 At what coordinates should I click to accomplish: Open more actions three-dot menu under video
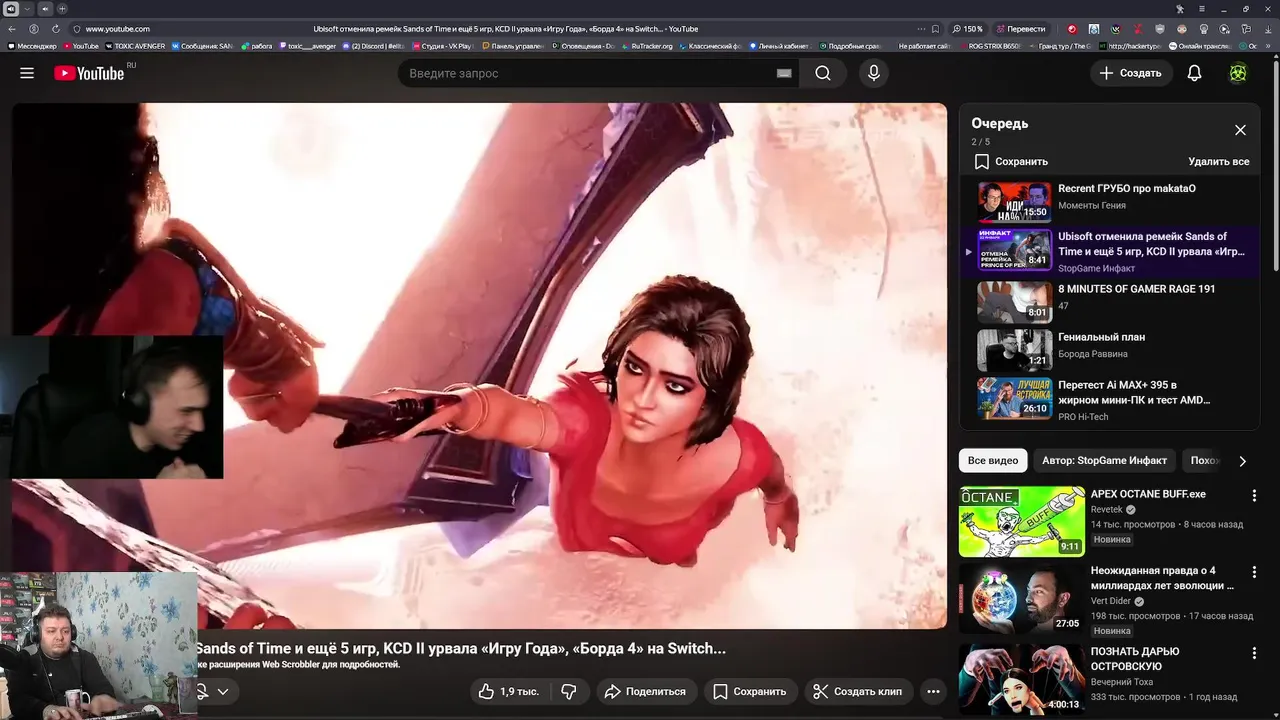933,691
